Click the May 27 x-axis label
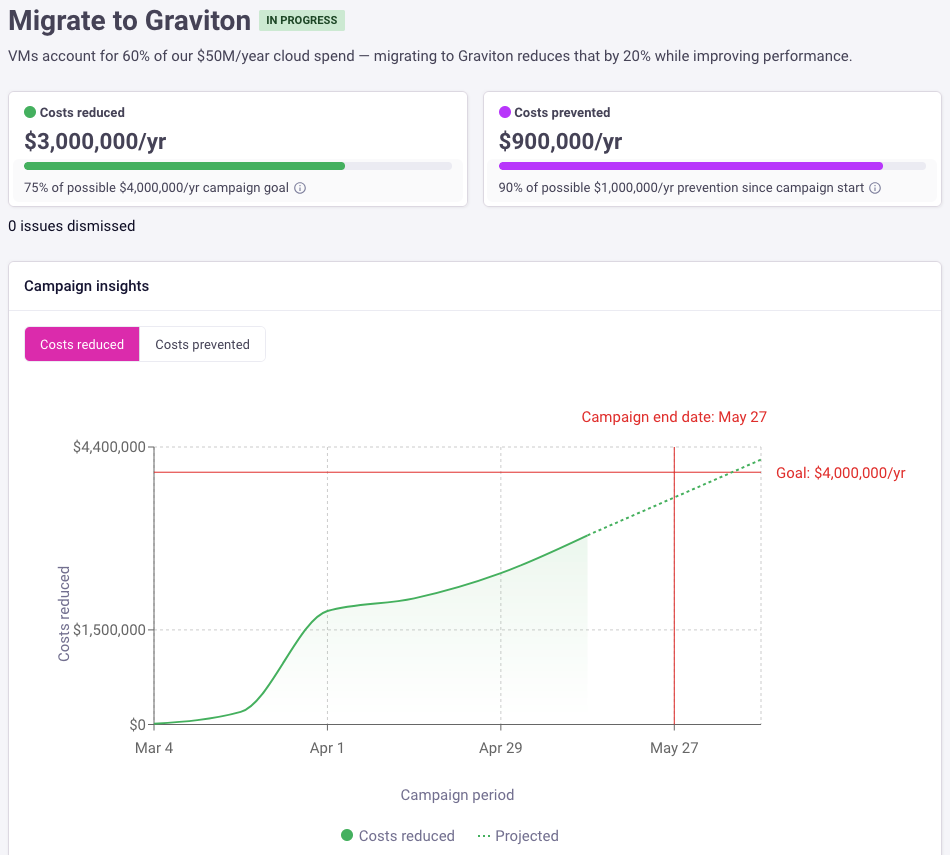 pyautogui.click(x=674, y=748)
